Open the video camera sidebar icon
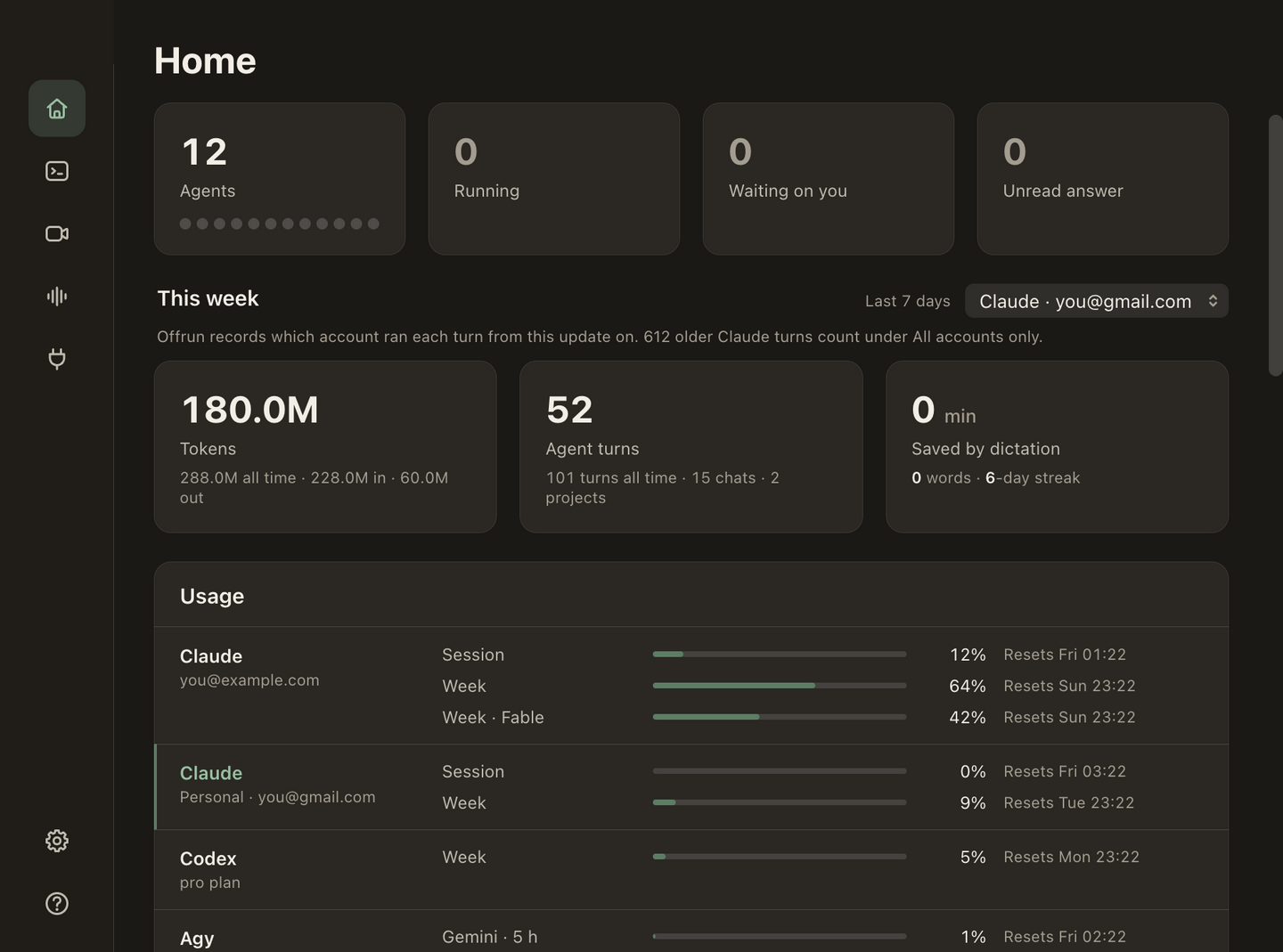The height and width of the screenshot is (952, 1283). (x=57, y=233)
